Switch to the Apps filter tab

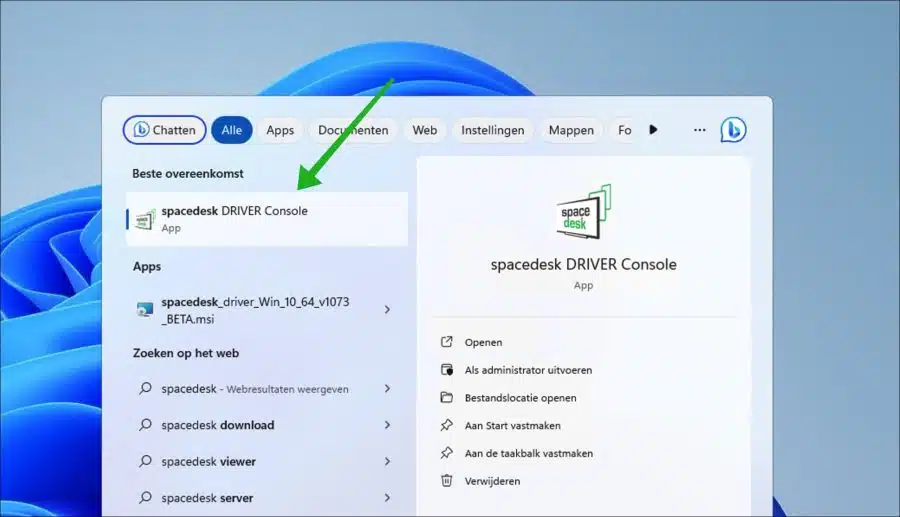[x=280, y=130]
